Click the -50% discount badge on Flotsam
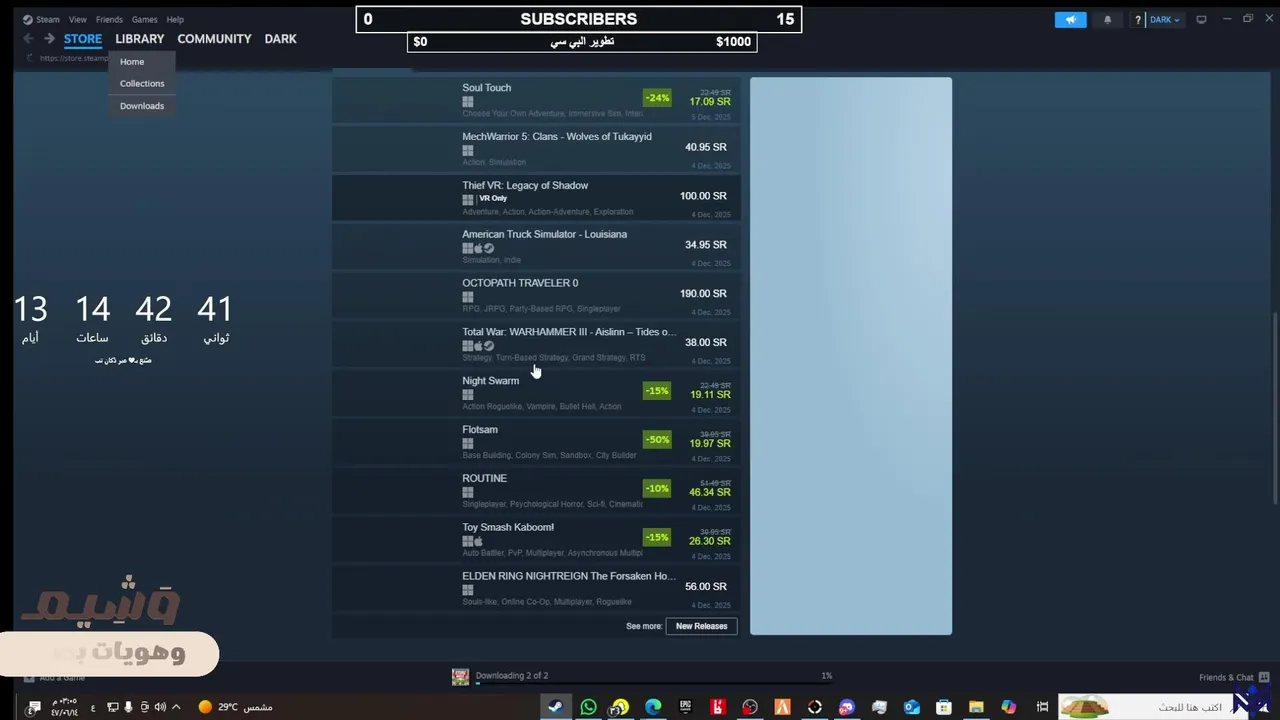The image size is (1280, 720). click(x=657, y=440)
